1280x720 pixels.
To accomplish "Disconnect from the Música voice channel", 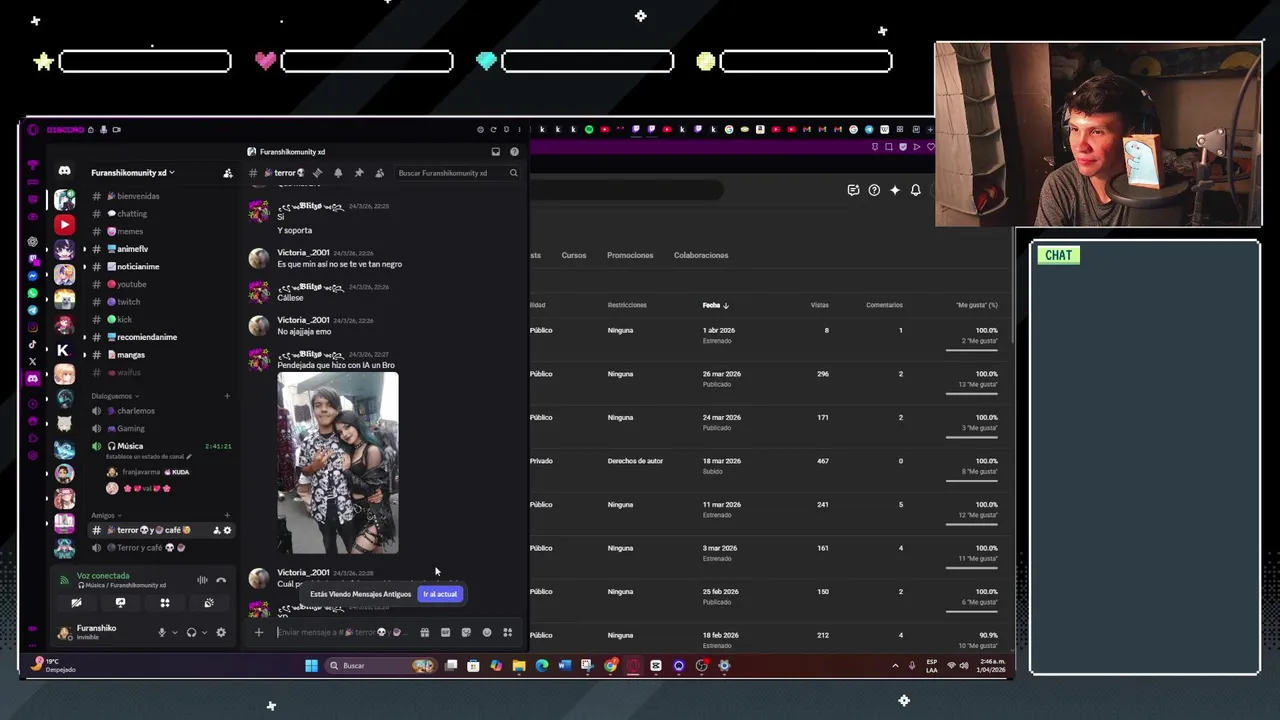I will point(221,580).
